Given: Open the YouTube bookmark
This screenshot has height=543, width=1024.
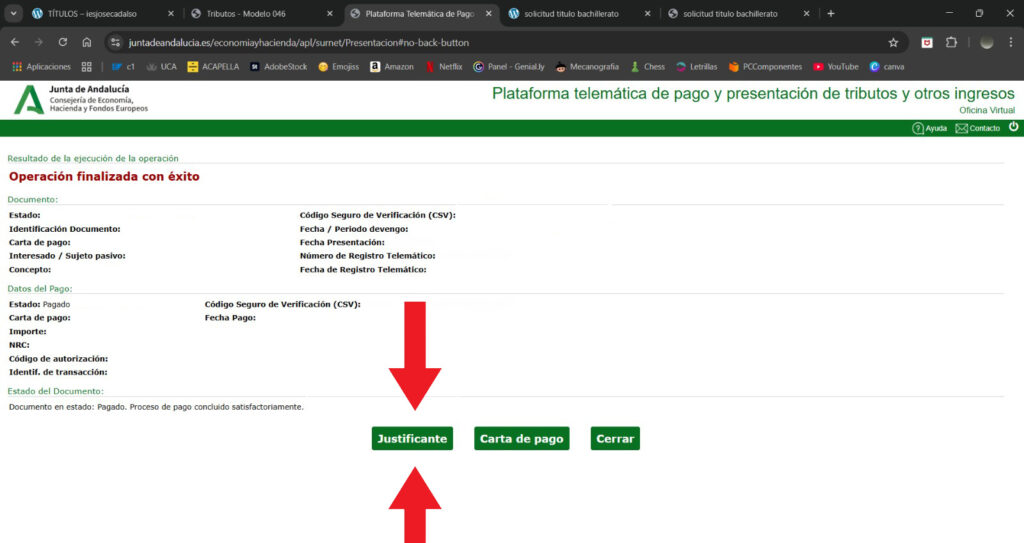Looking at the screenshot, I should click(x=835, y=67).
